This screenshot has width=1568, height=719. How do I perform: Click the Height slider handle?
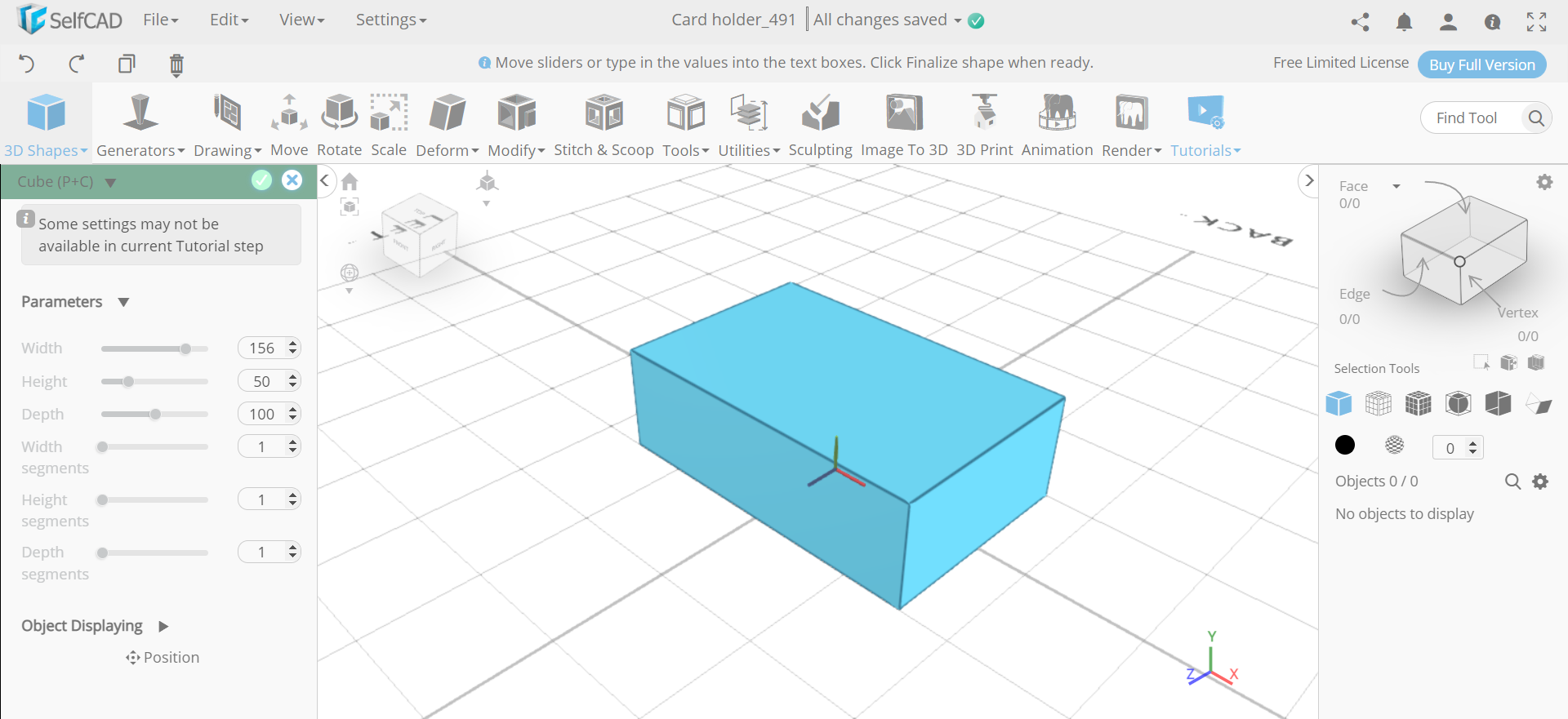coord(128,381)
